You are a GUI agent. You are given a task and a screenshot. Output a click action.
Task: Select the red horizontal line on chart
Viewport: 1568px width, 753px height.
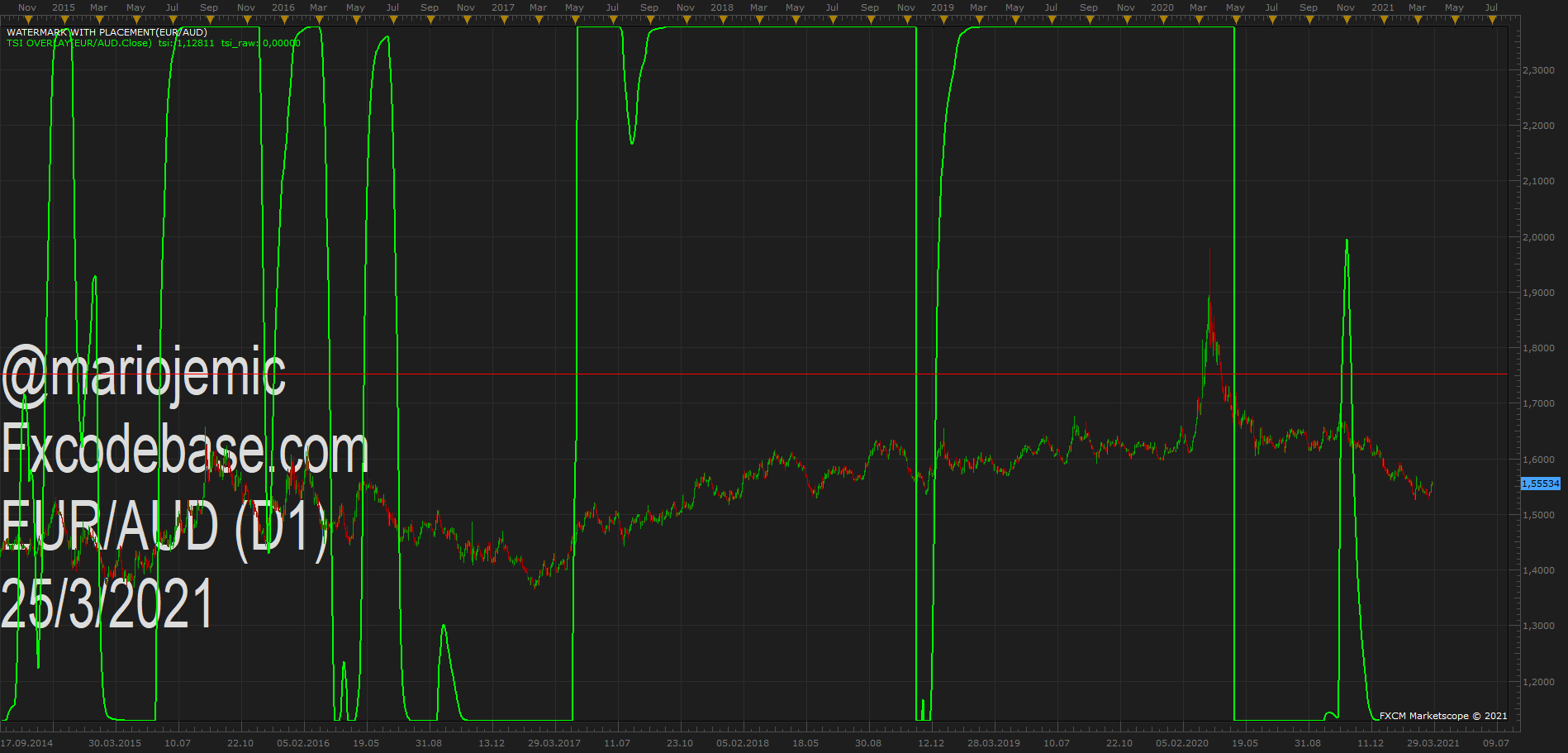753,374
